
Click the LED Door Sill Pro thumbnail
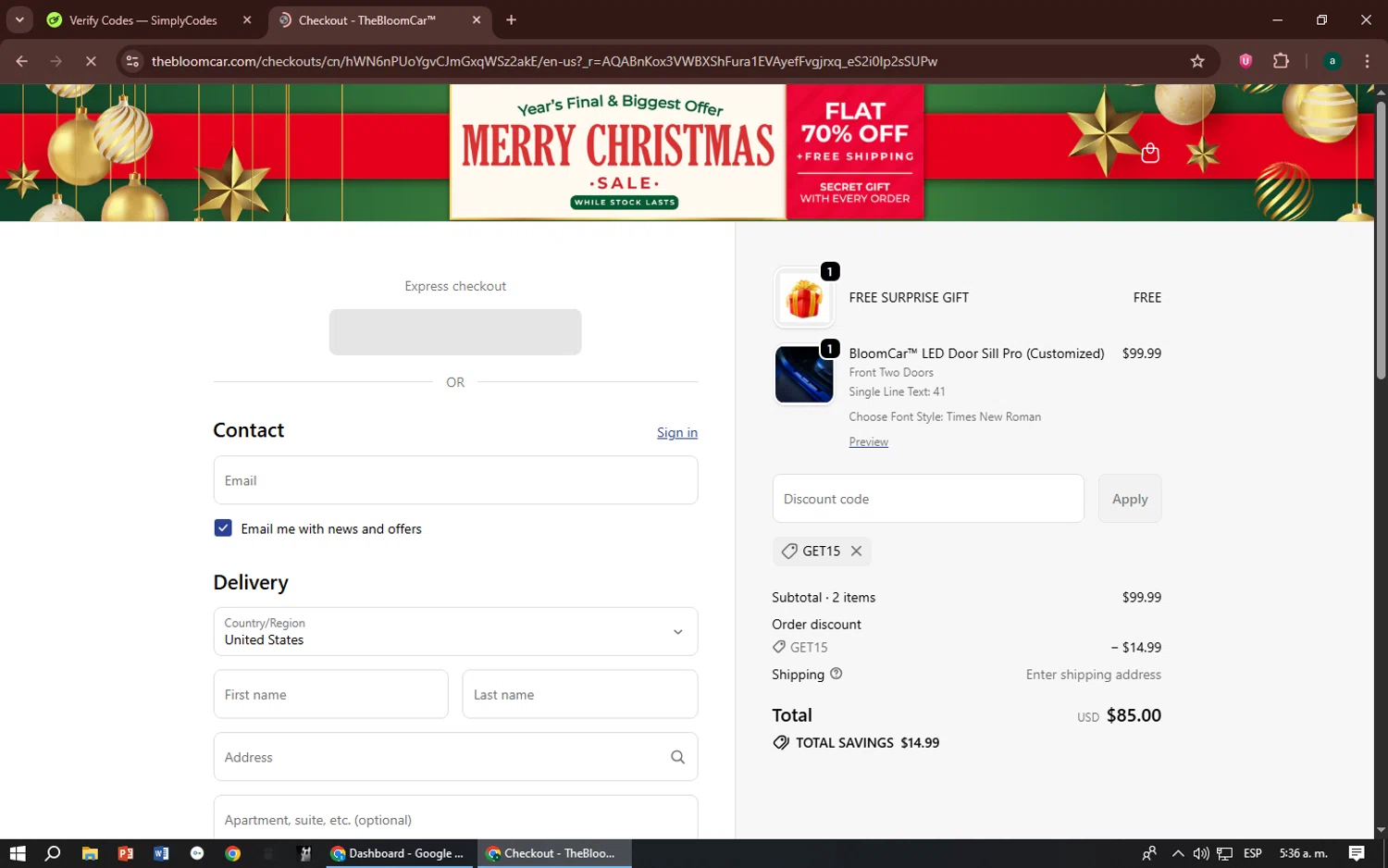804,375
